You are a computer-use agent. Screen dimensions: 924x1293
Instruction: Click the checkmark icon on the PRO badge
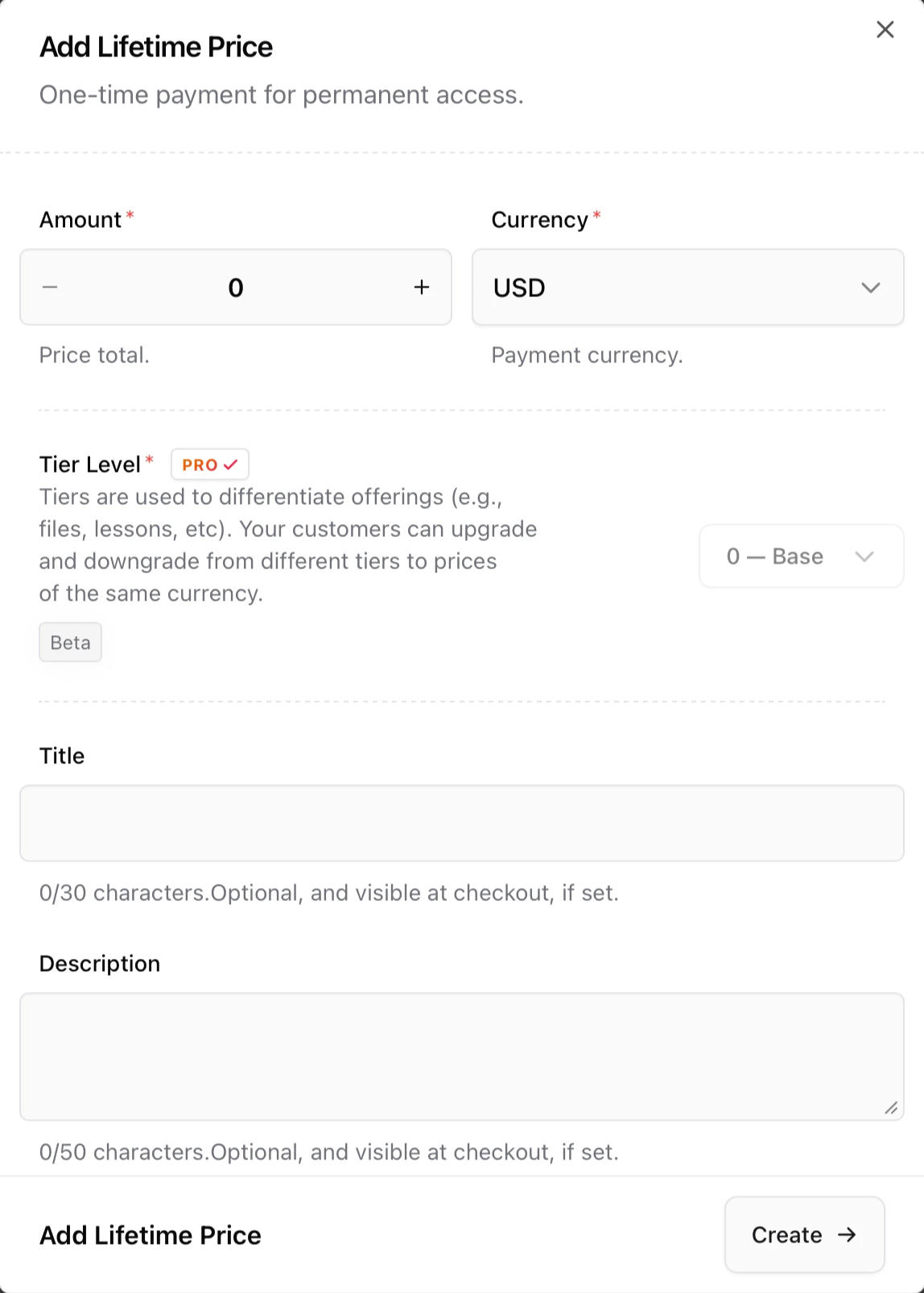[233, 464]
